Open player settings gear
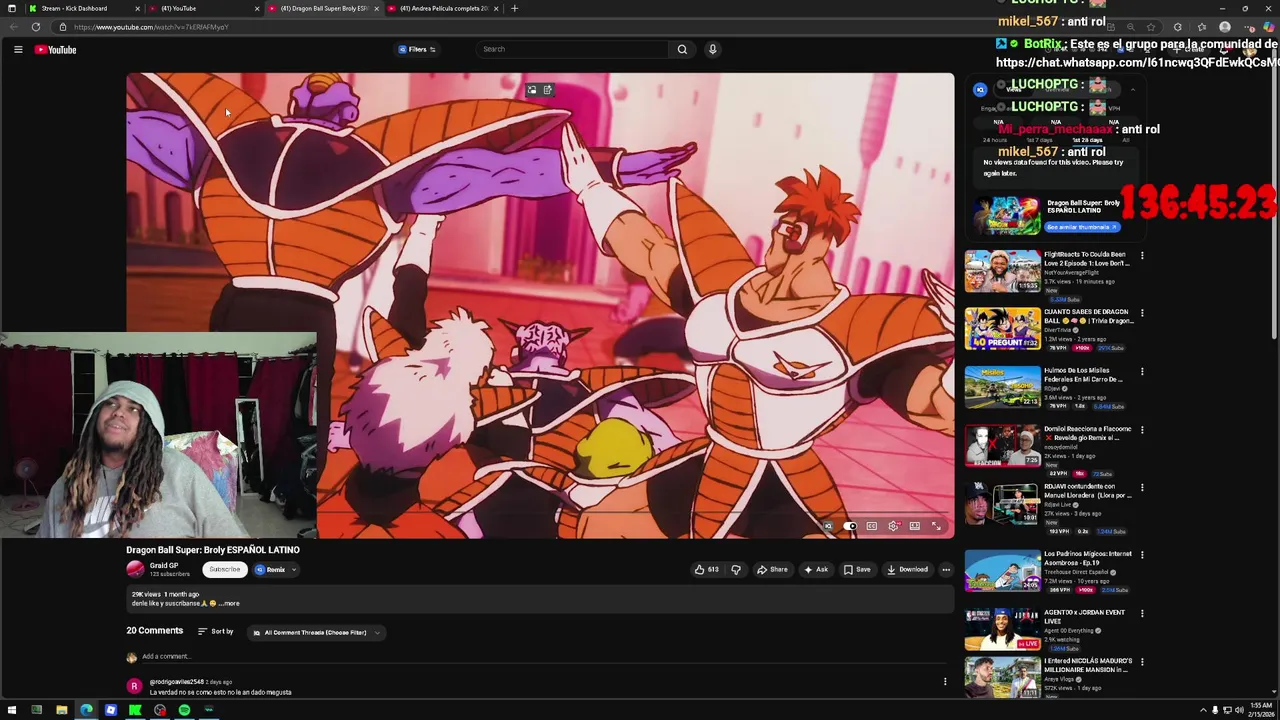 (893, 526)
